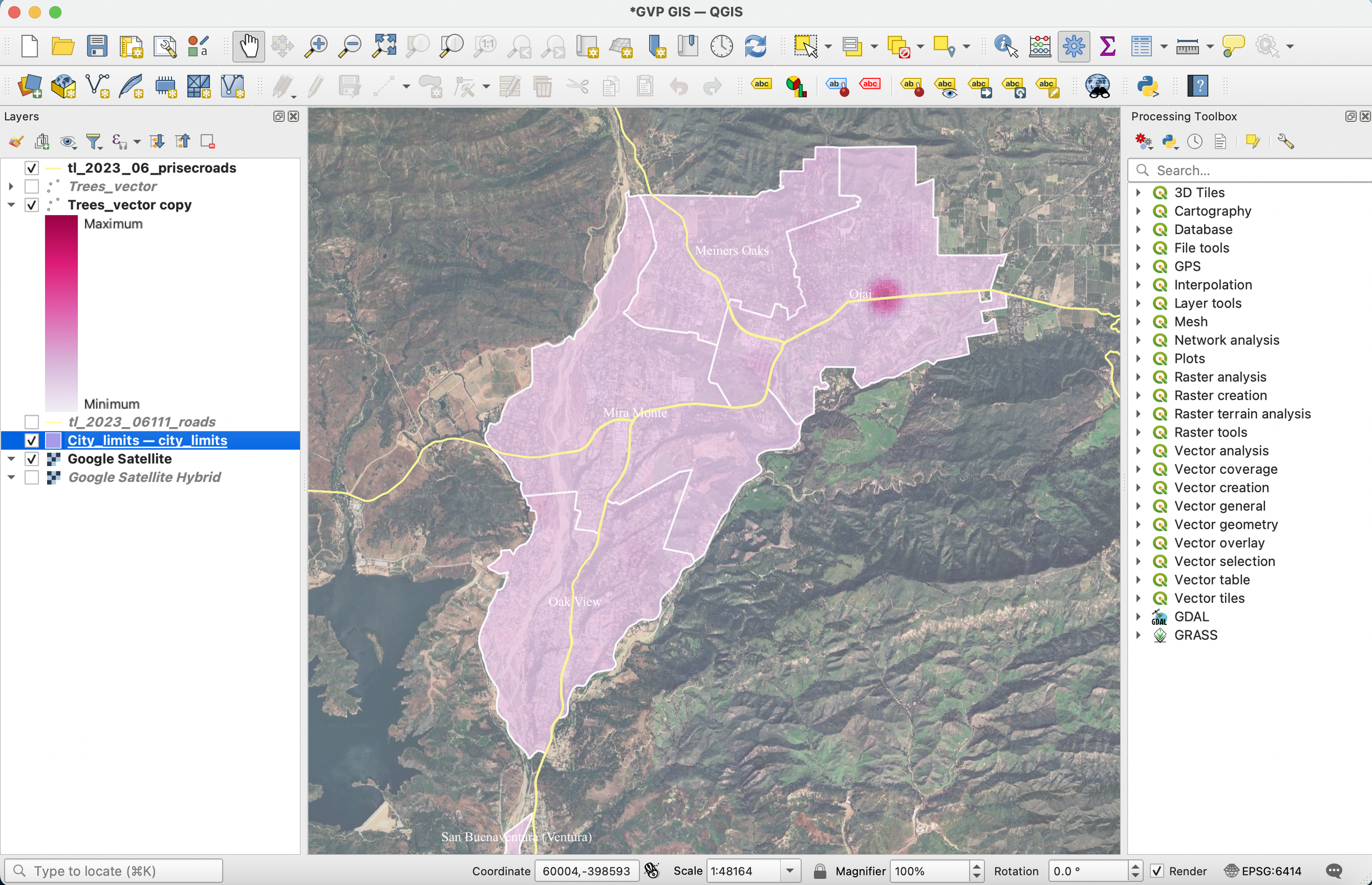Toggle the Render checkbox in status bar
Image resolution: width=1372 pixels, height=885 pixels.
1157,871
